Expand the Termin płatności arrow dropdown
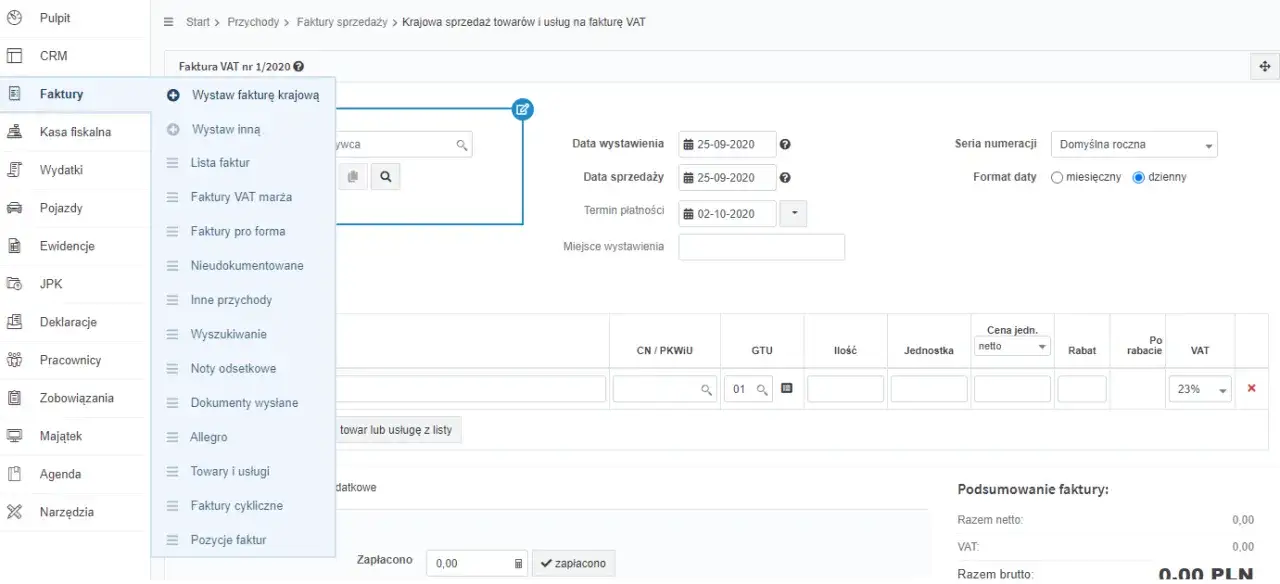1280x584 pixels. pyautogui.click(x=793, y=213)
